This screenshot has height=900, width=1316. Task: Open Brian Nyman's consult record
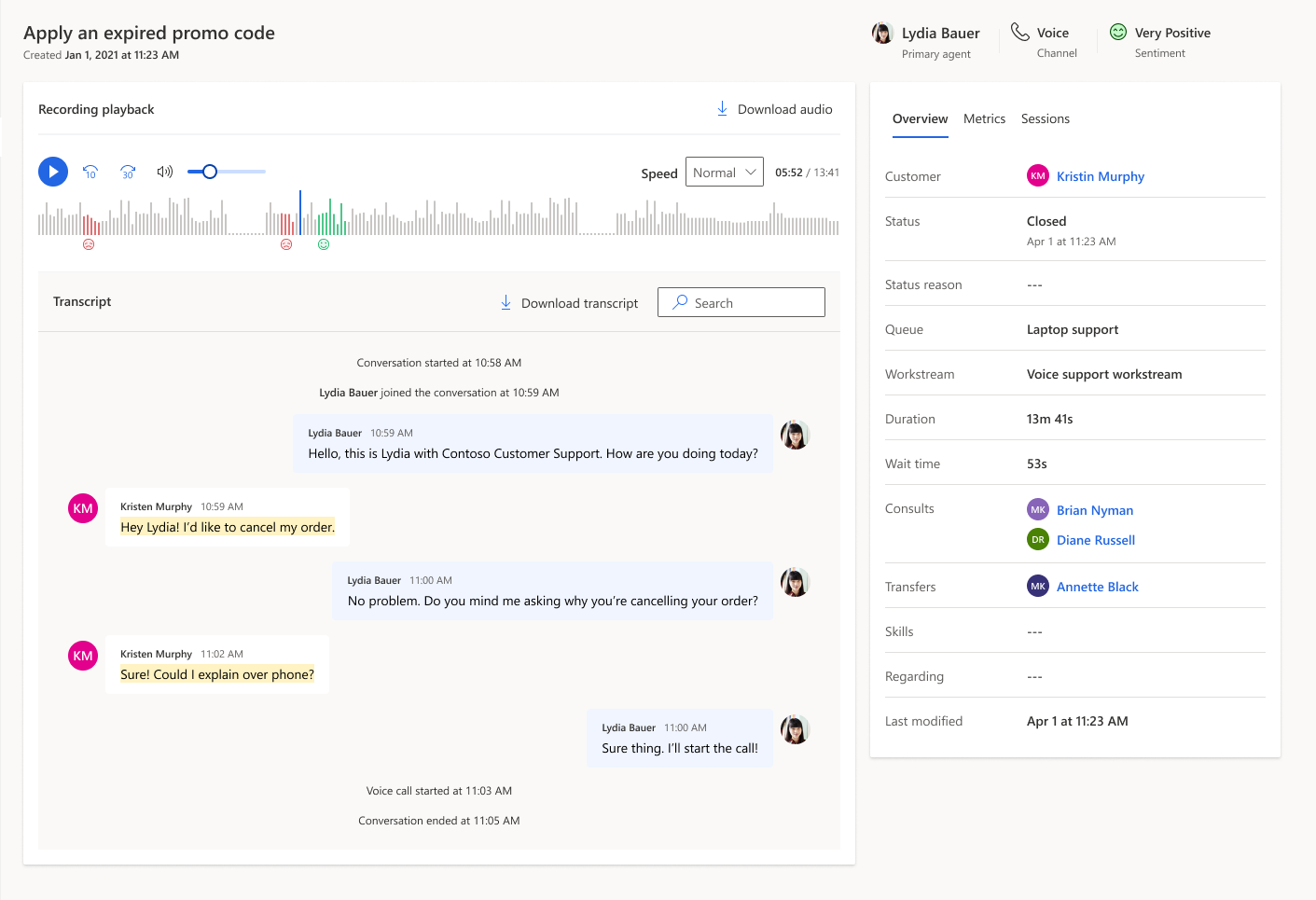1095,510
